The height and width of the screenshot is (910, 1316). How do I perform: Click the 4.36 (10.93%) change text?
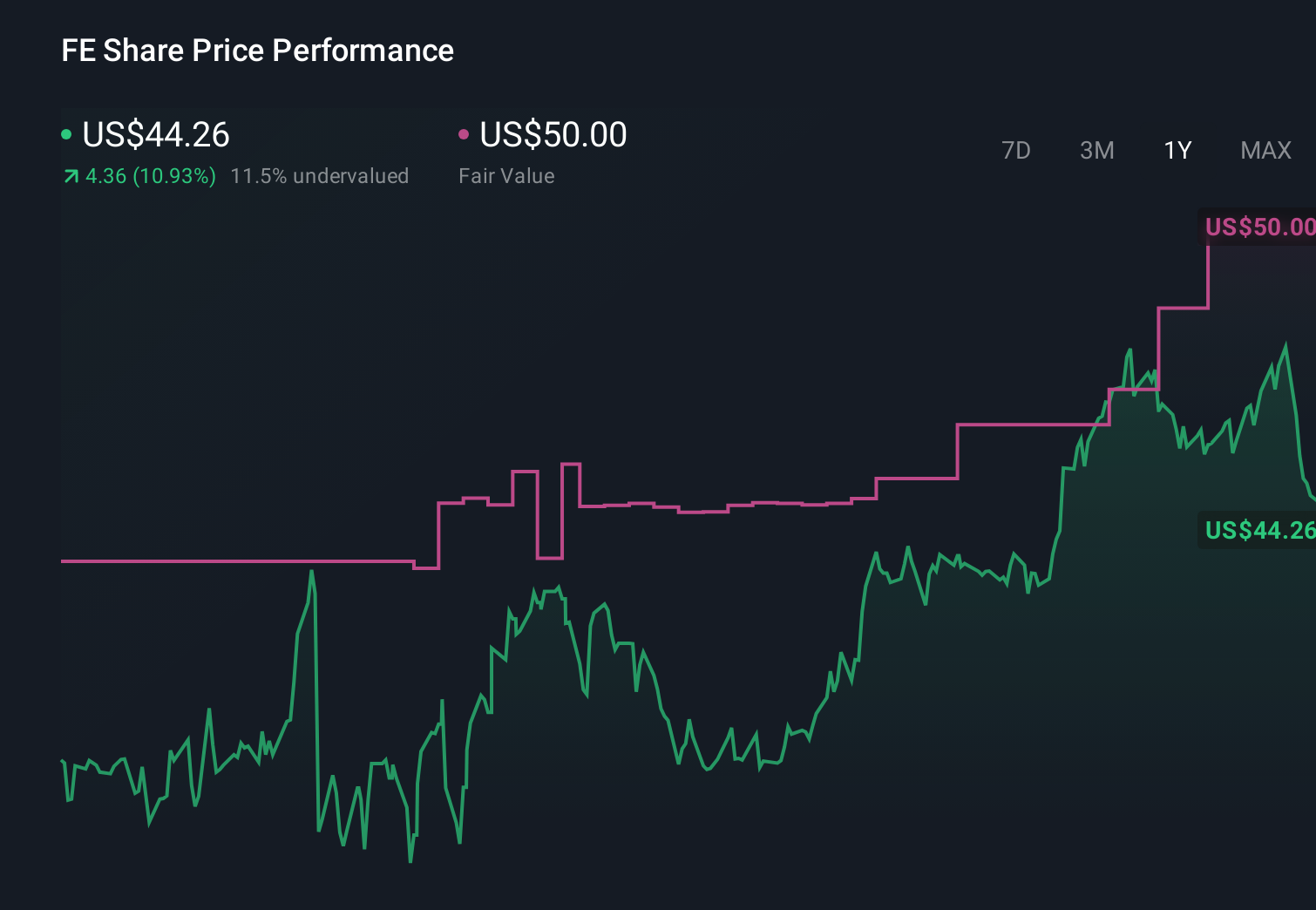coord(150,175)
